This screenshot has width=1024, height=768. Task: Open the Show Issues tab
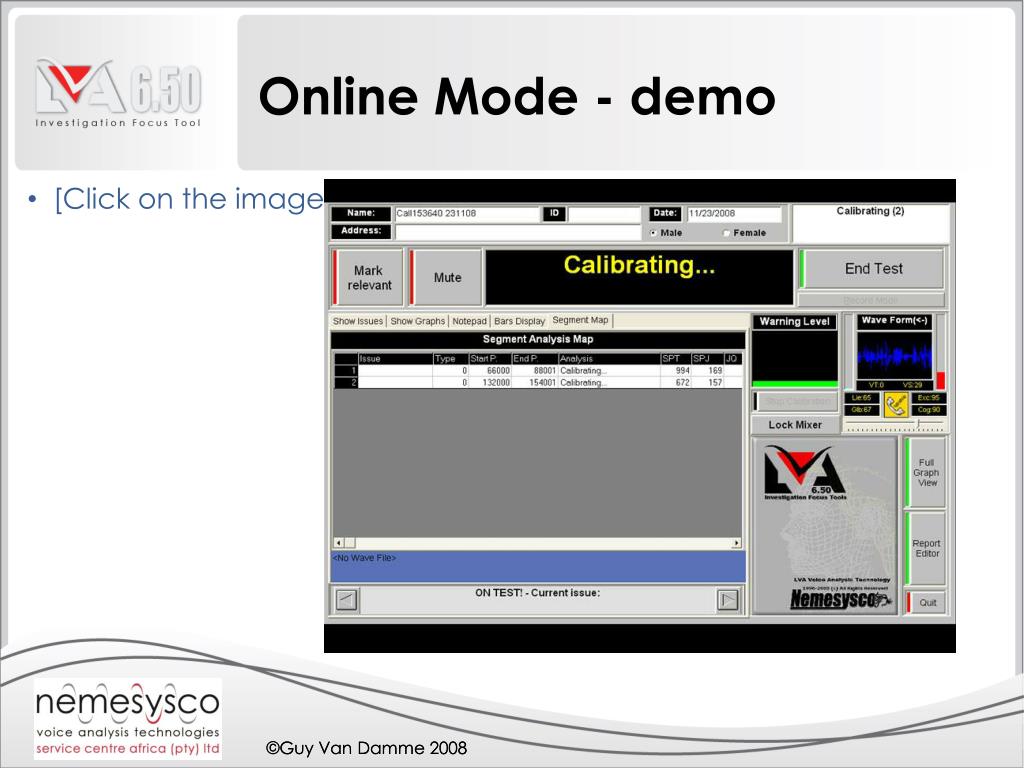(358, 321)
